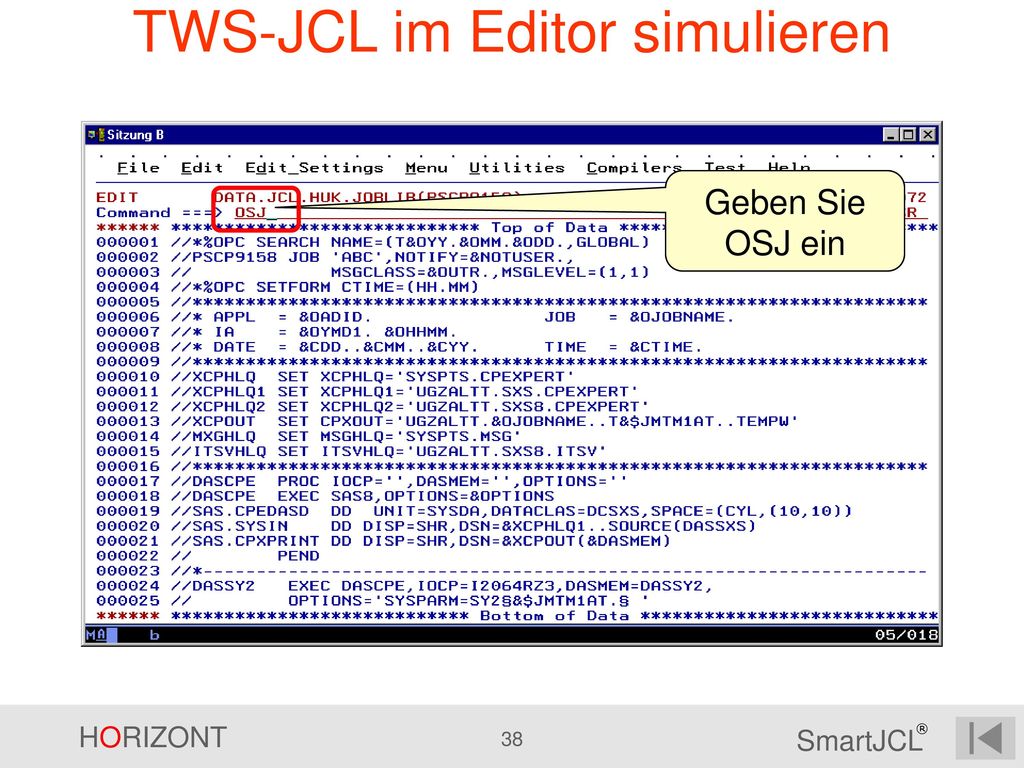
Task: Click line 000014 SET MSGHLQ statement
Action: coord(309,437)
